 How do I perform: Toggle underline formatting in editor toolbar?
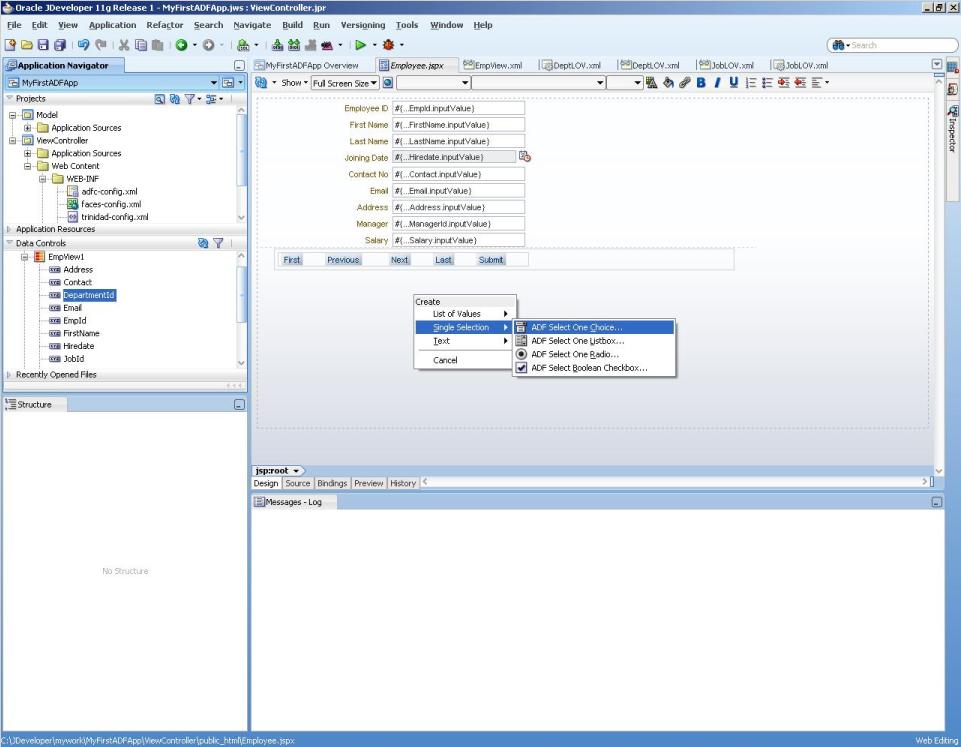coord(733,83)
